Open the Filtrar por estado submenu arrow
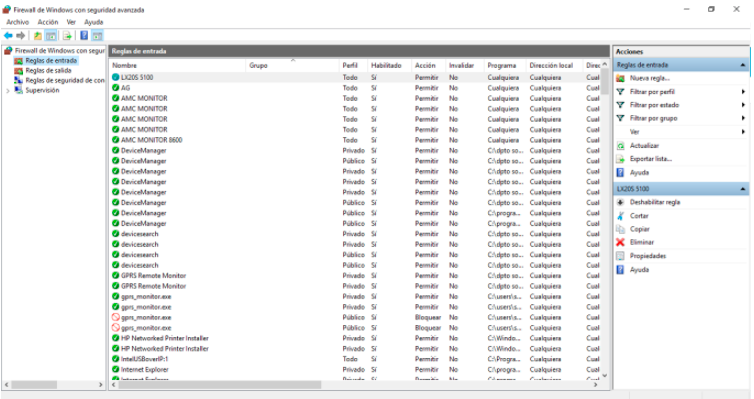 (x=743, y=105)
